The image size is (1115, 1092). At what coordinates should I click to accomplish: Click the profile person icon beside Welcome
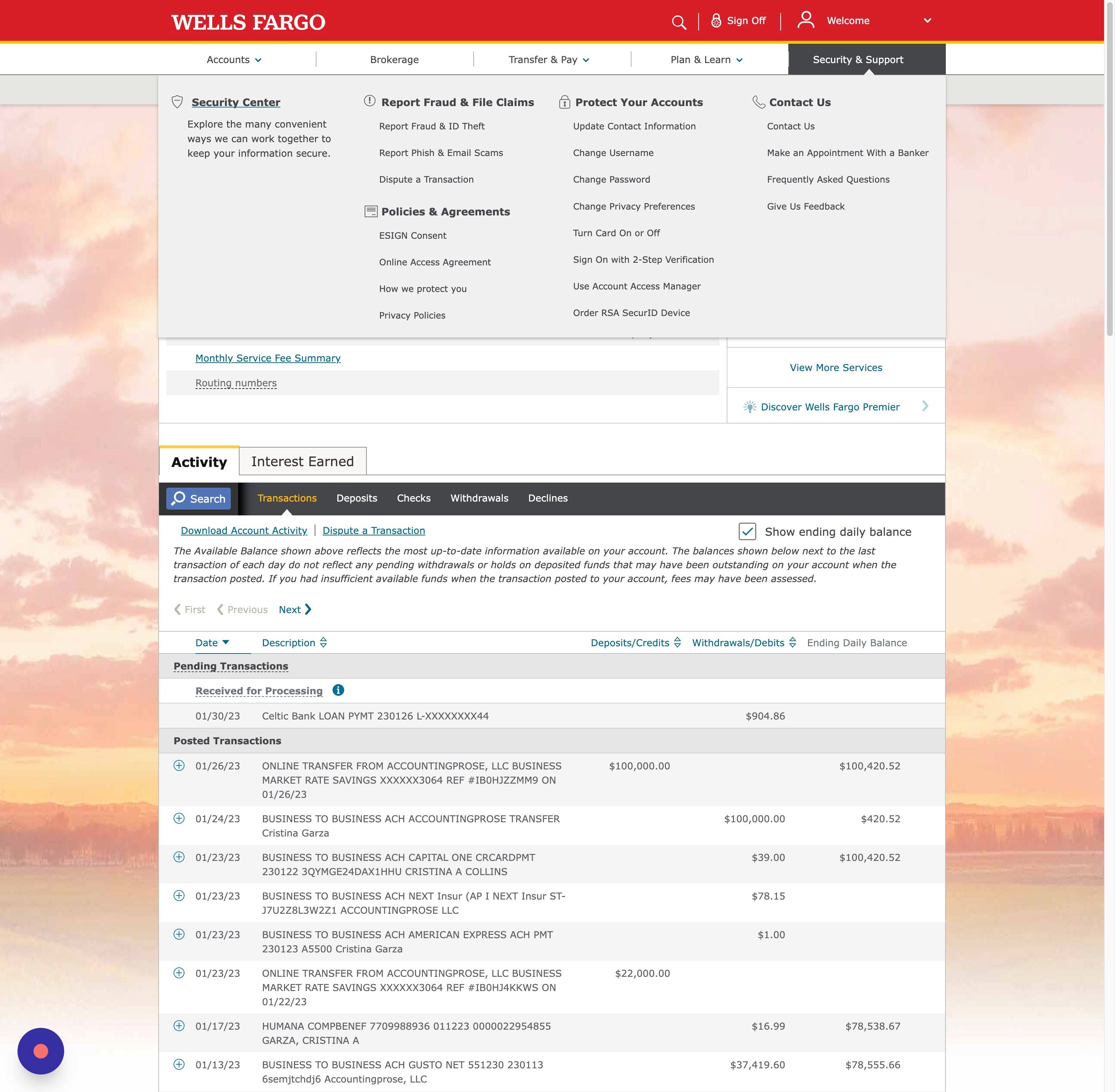[x=806, y=20]
